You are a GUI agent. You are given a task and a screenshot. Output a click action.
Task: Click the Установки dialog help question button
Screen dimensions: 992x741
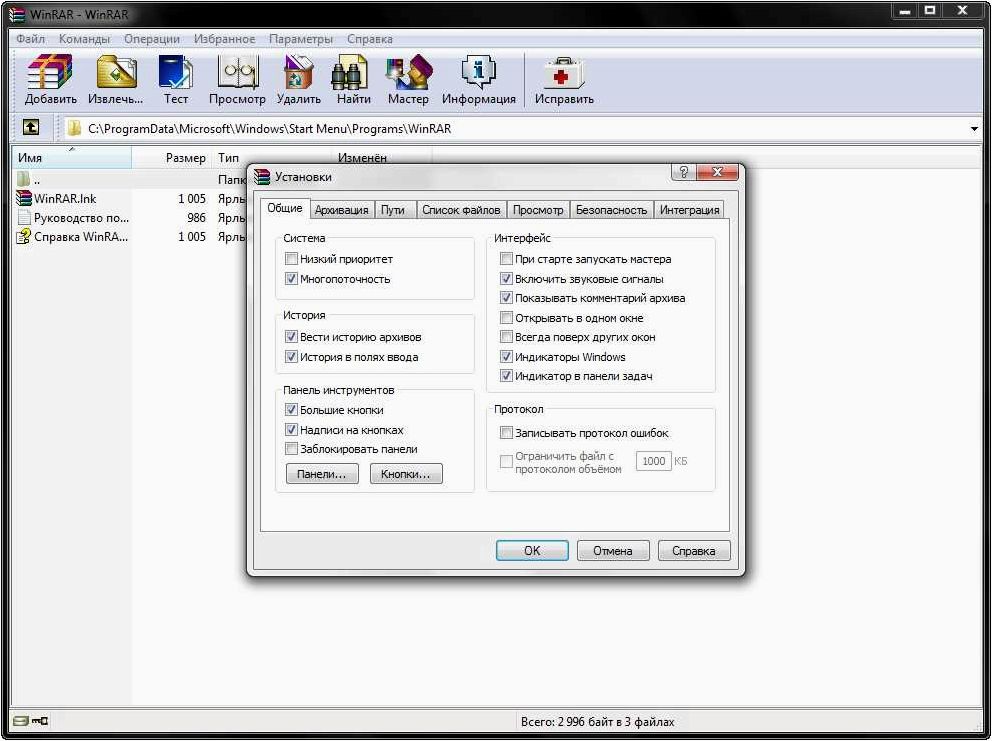tap(683, 172)
